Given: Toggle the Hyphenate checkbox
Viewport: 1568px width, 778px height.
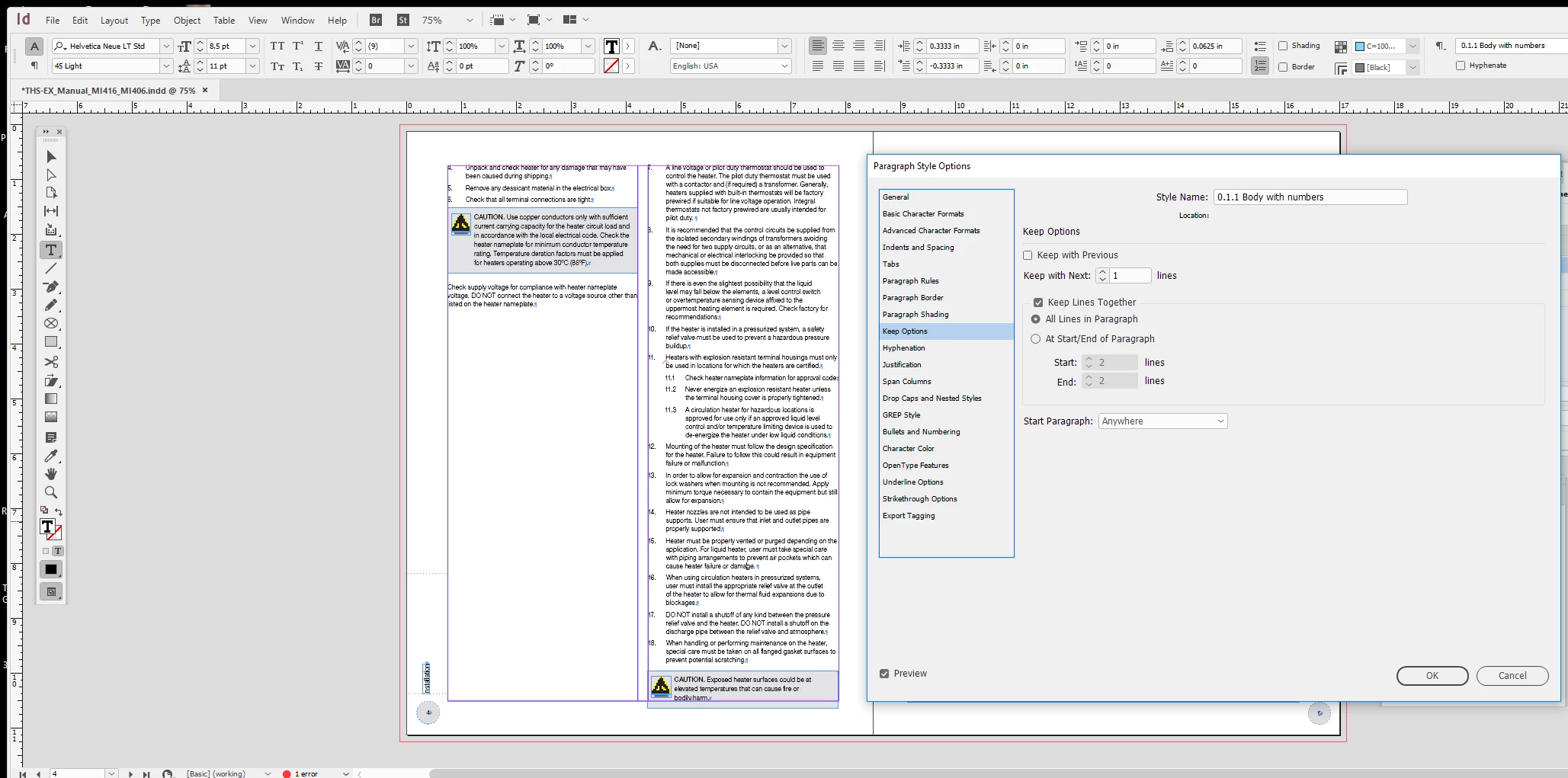Looking at the screenshot, I should click(x=1461, y=66).
